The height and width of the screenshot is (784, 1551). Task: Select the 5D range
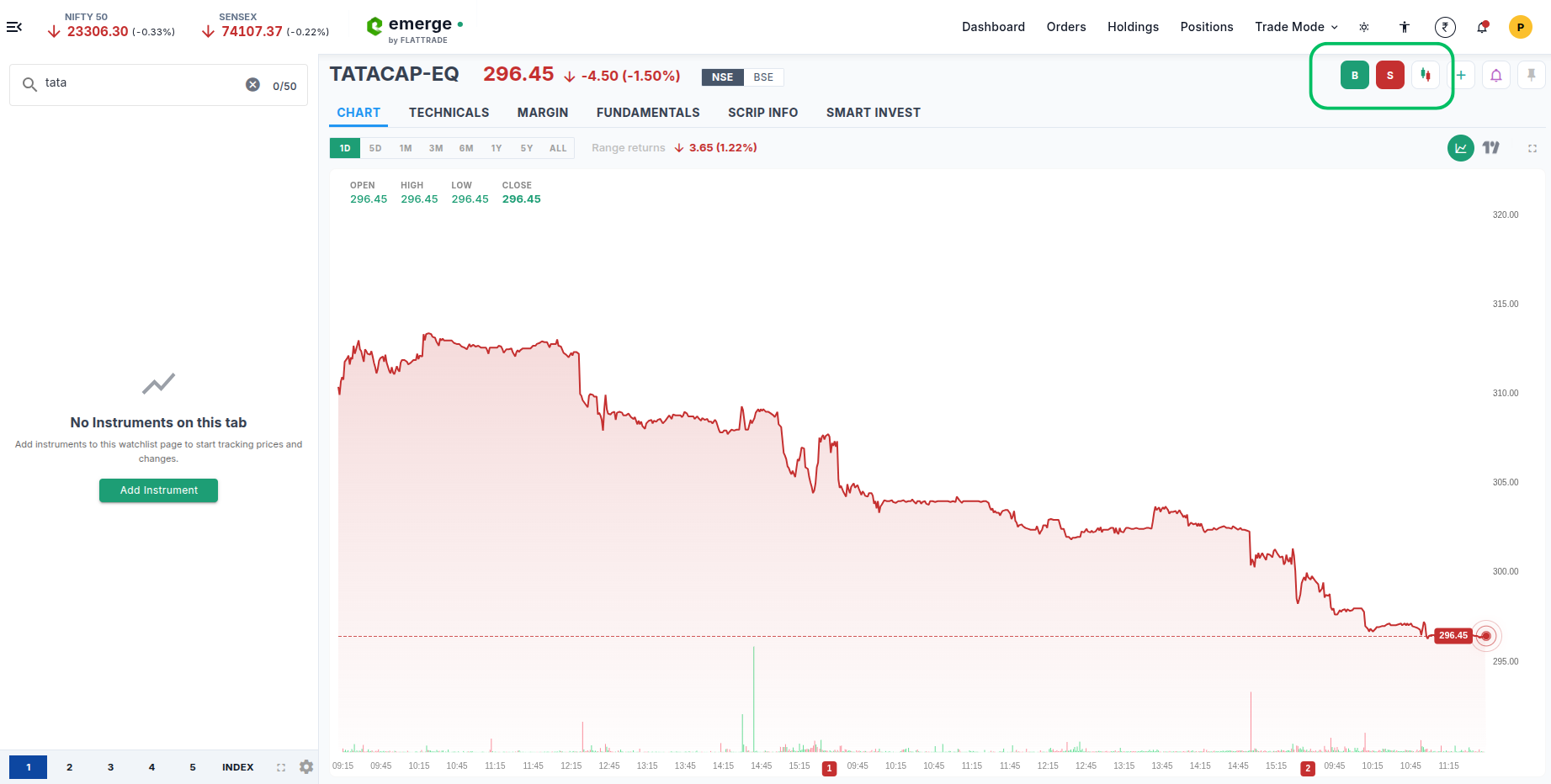[375, 148]
